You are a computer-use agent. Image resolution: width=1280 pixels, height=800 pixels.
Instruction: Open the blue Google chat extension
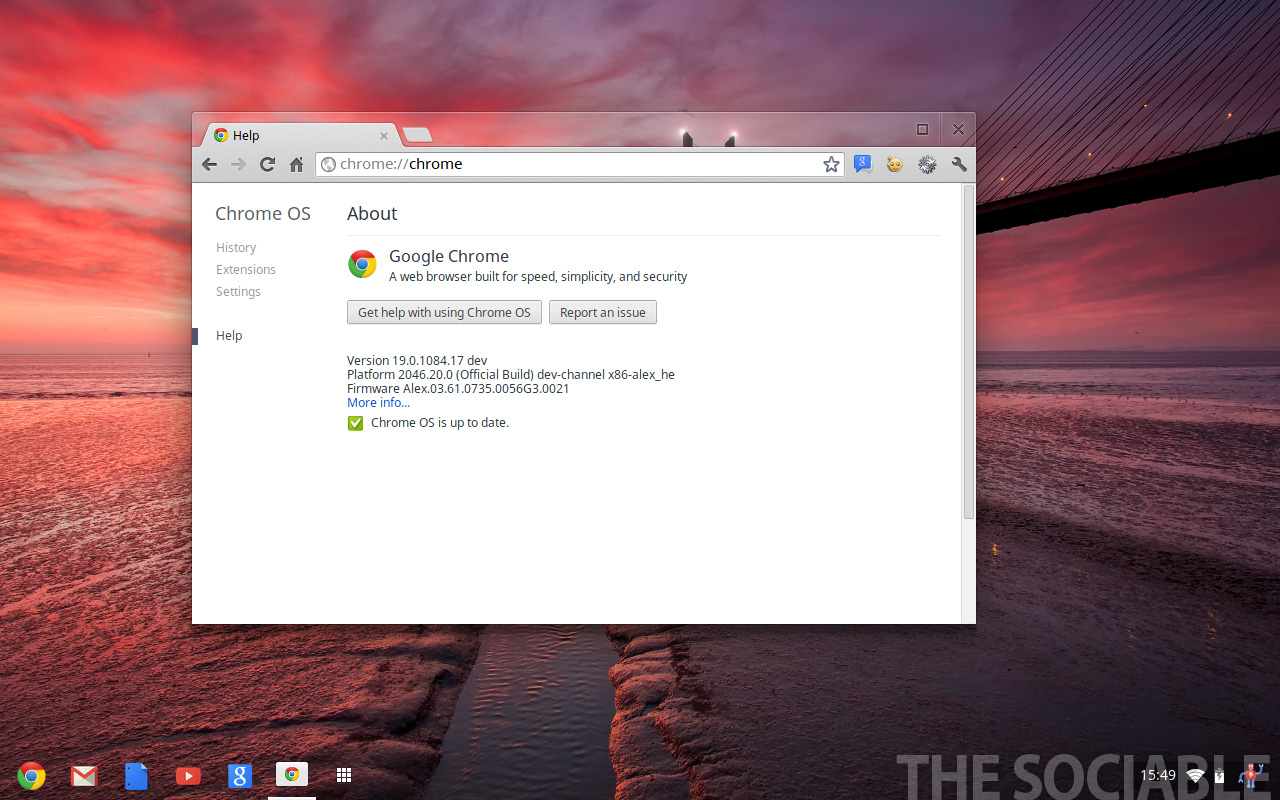(863, 165)
